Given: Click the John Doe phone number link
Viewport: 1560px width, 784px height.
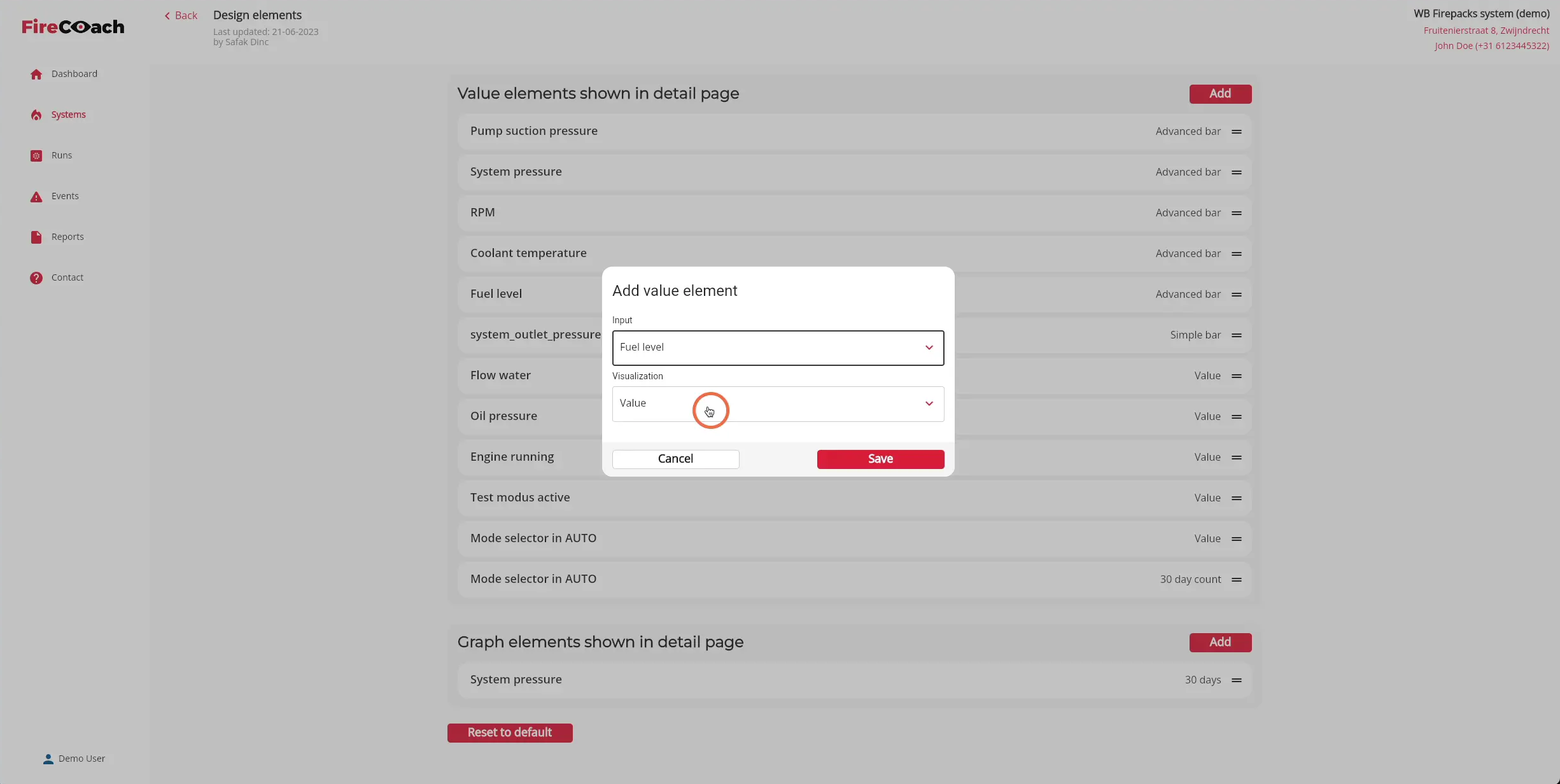Looking at the screenshot, I should [x=1491, y=46].
